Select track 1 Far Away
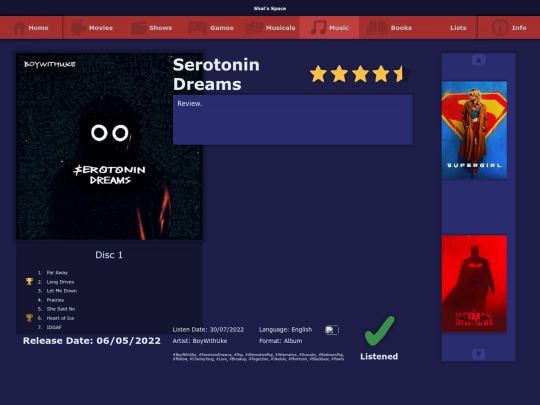The width and height of the screenshot is (540, 405). (x=57, y=272)
